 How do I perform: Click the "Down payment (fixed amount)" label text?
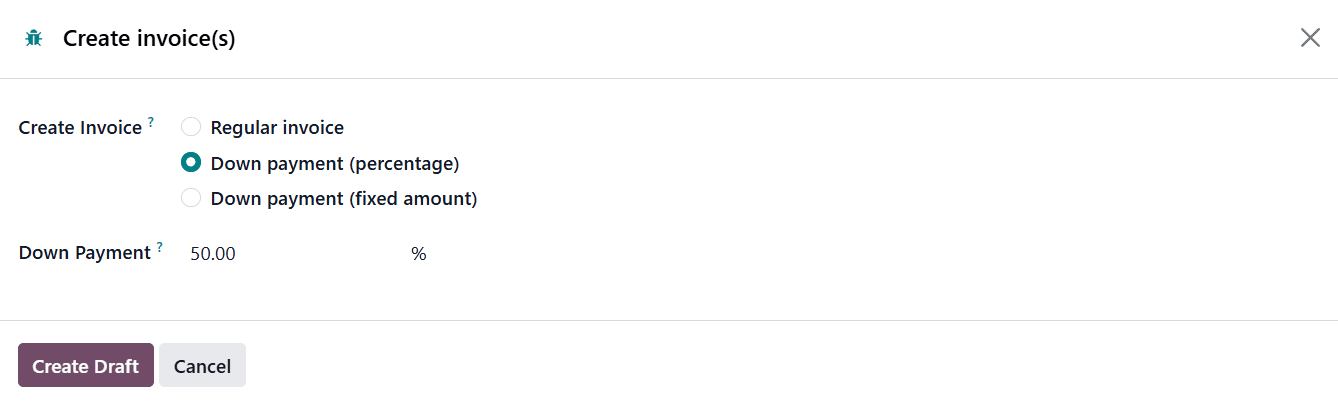click(344, 199)
